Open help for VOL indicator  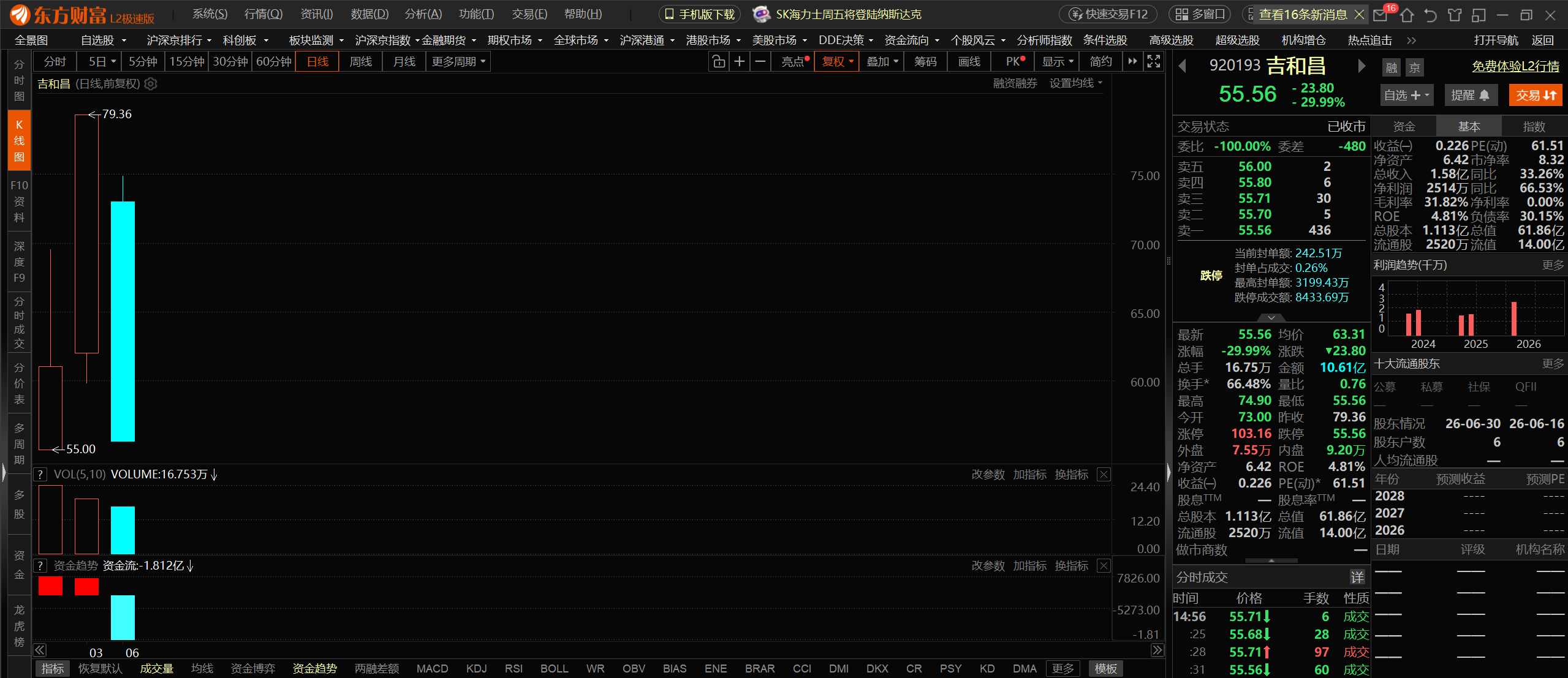pos(40,474)
